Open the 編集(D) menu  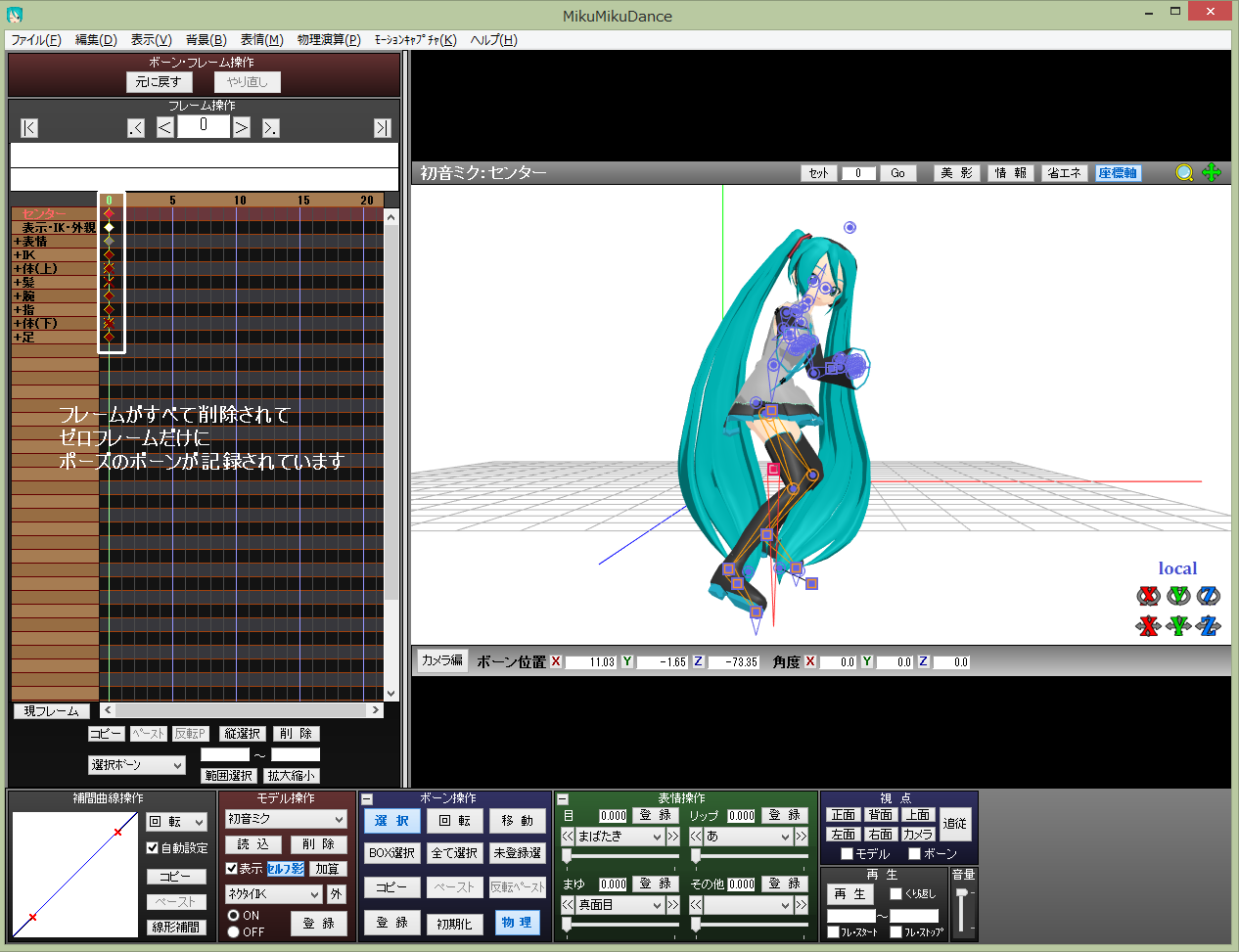click(x=96, y=40)
